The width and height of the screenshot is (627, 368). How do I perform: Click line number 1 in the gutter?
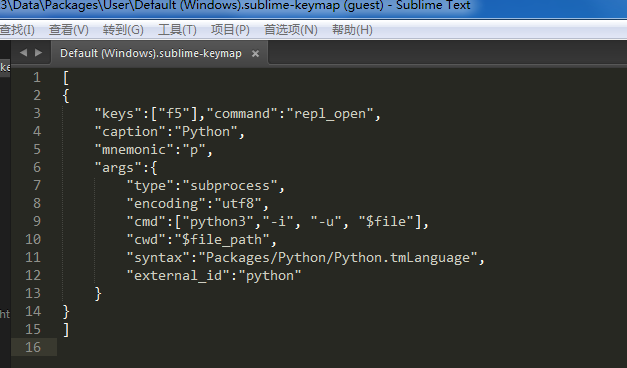pyautogui.click(x=37, y=77)
